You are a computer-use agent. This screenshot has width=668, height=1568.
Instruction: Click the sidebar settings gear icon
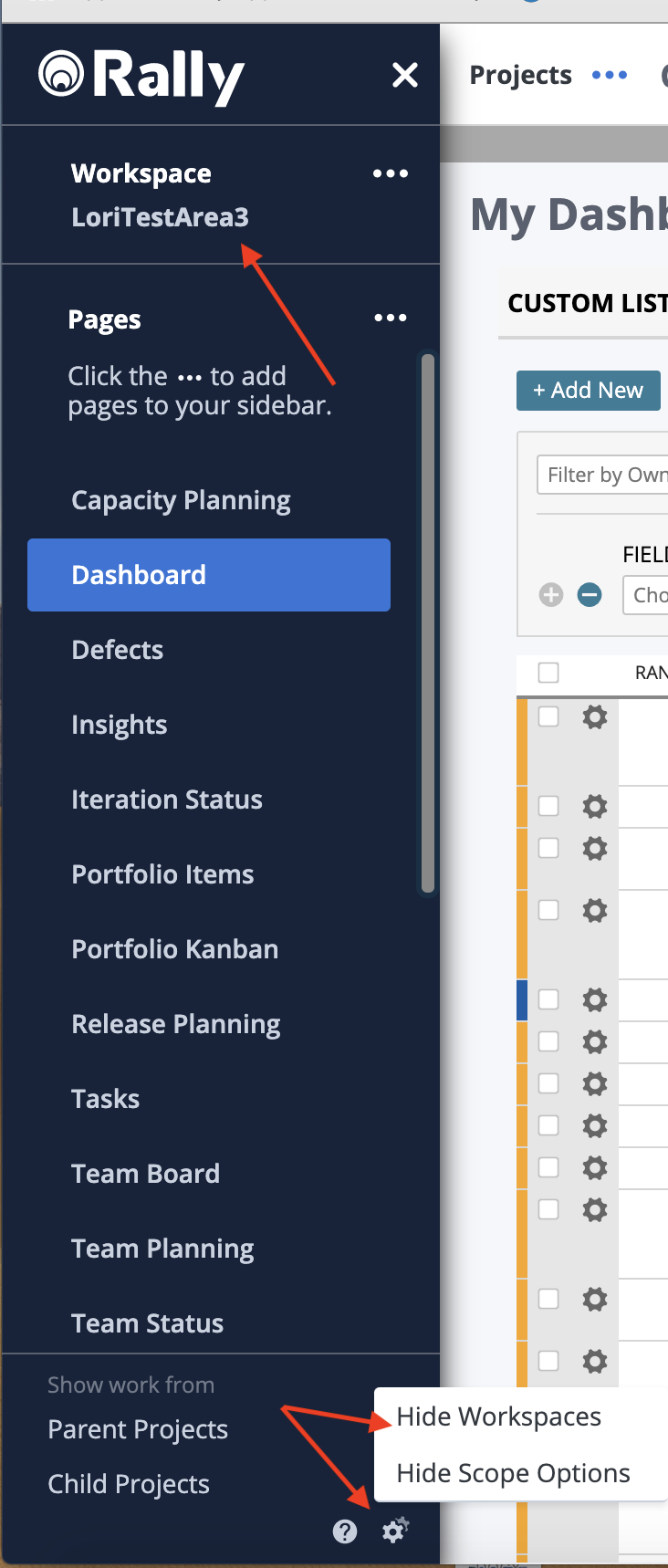click(395, 1530)
